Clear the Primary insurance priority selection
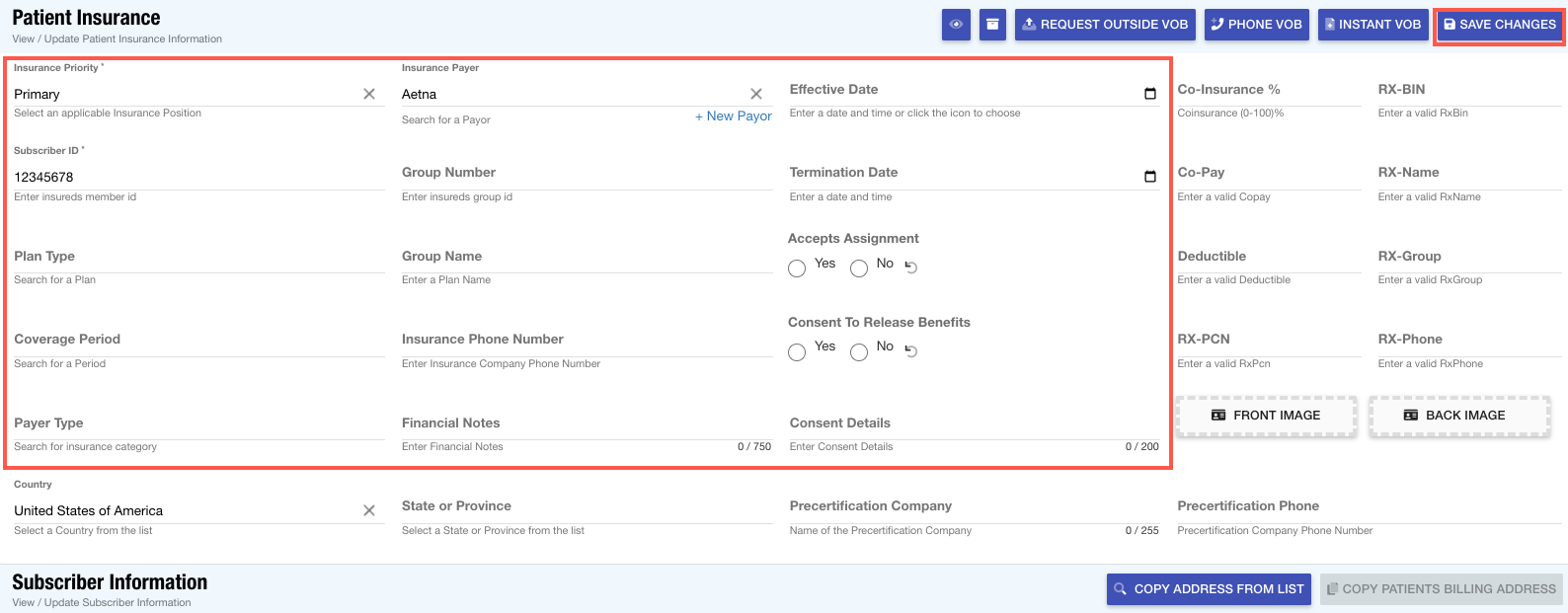 369,94
